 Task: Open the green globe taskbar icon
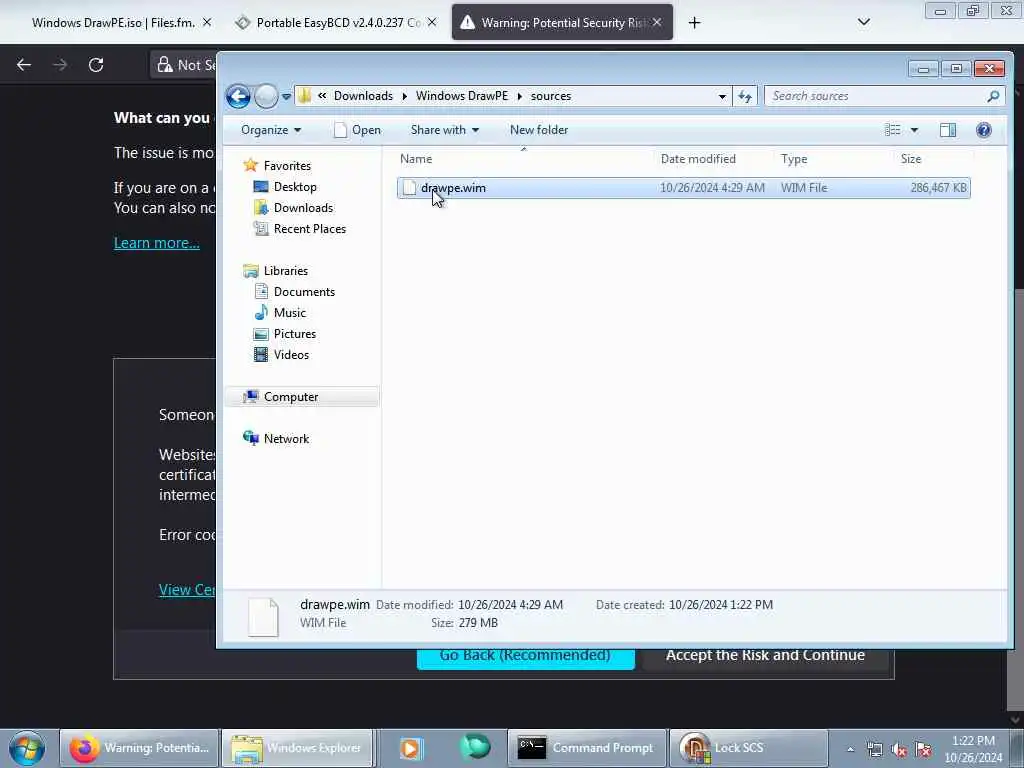click(475, 748)
